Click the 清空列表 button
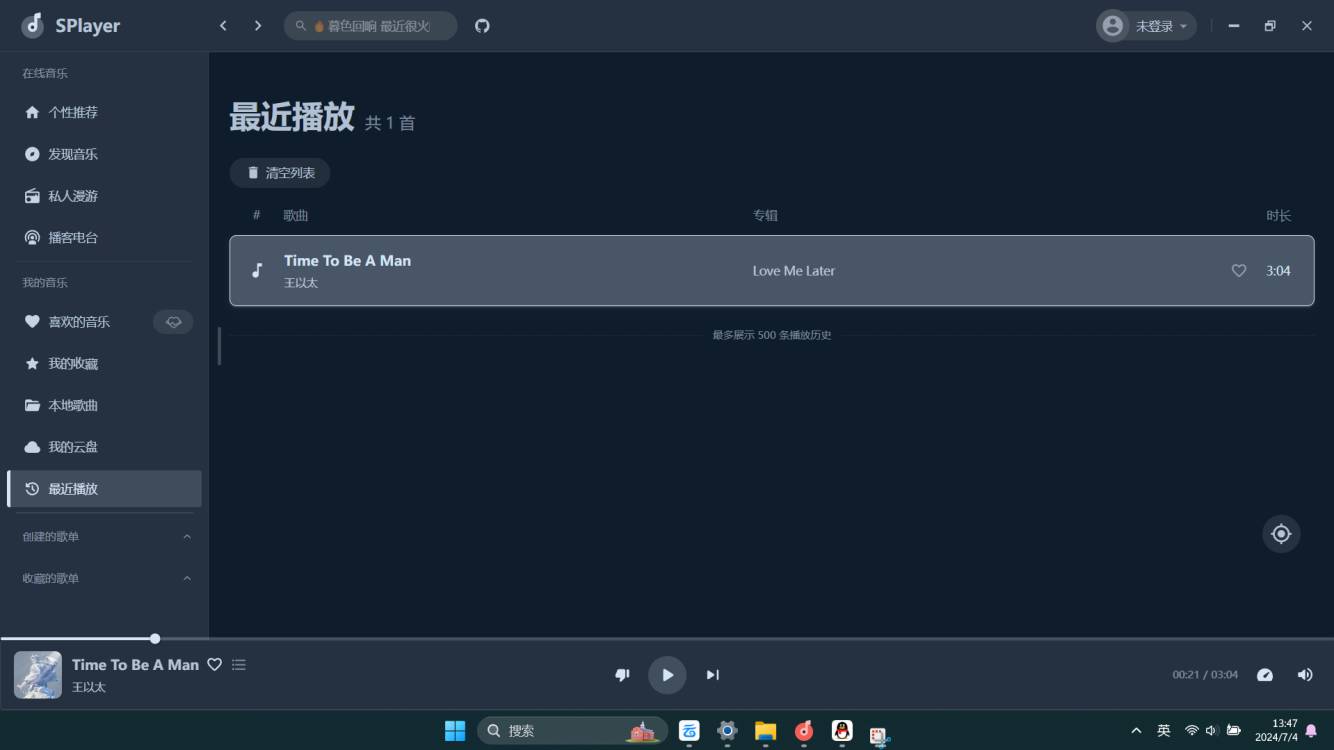The width and height of the screenshot is (1334, 750). [280, 173]
